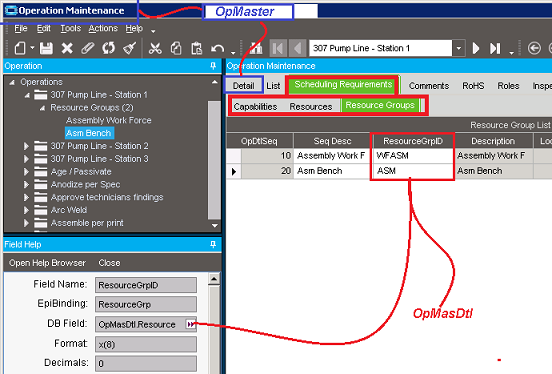Click the Back circular arrow icon
This screenshot has width=552, height=374.
coord(534,48)
